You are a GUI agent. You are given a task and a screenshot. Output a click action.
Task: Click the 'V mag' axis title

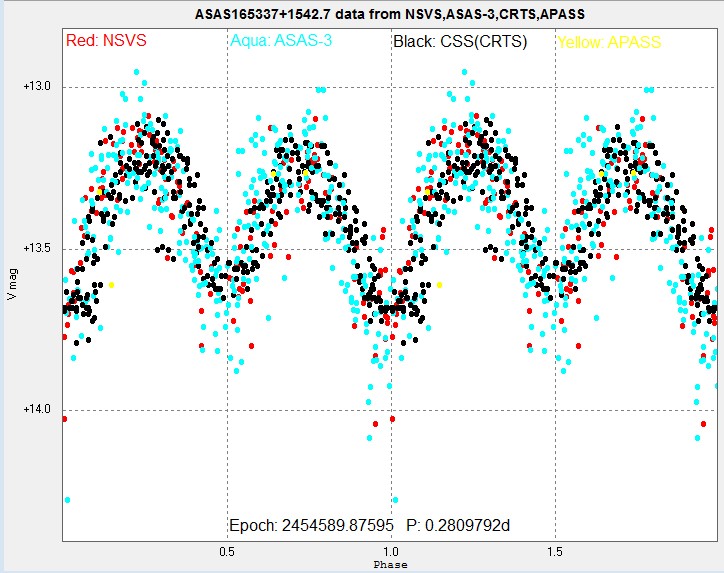pos(12,284)
